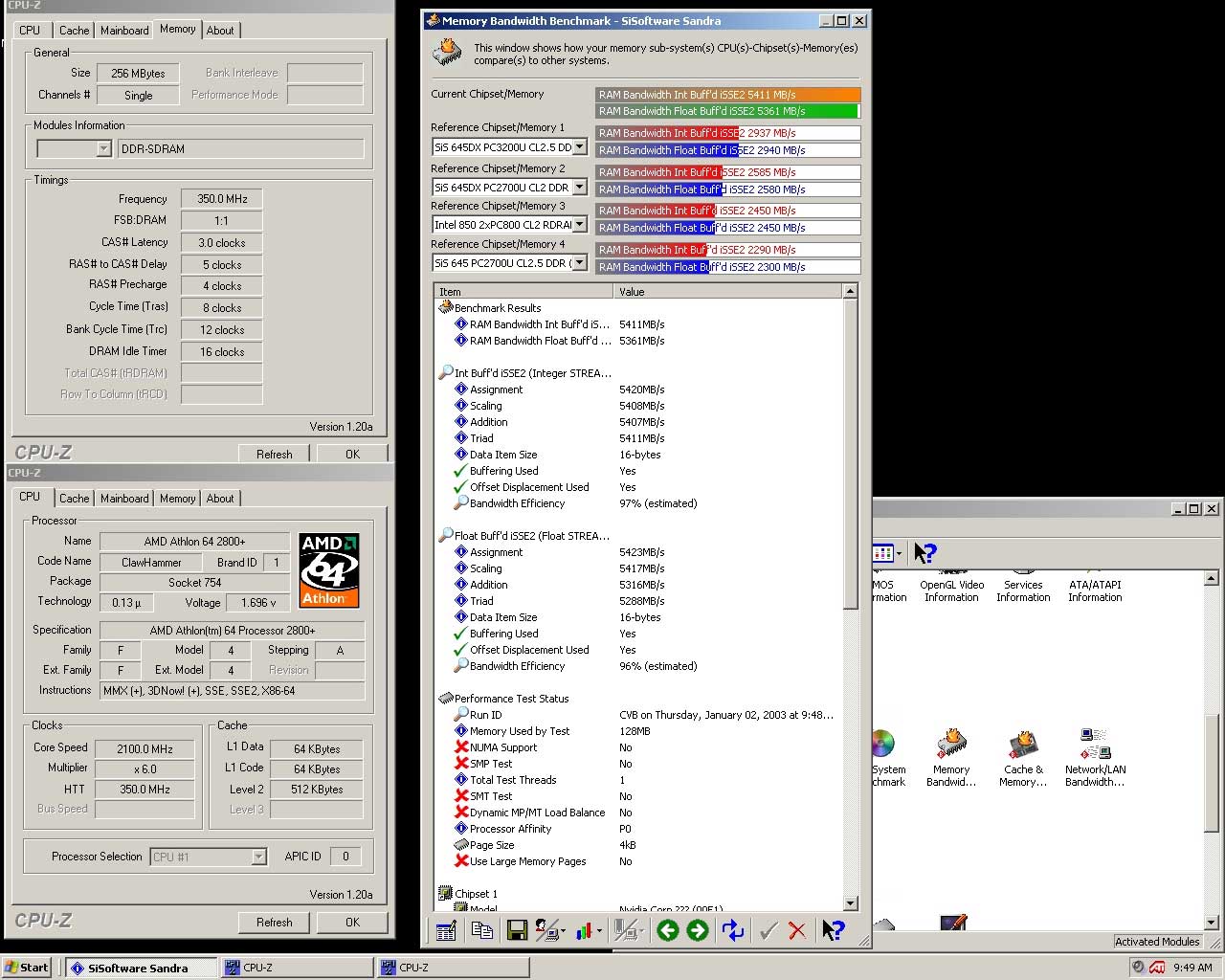Re-run benchmark with the blue refresh arrows
The height and width of the screenshot is (980, 1225).
coord(733,930)
